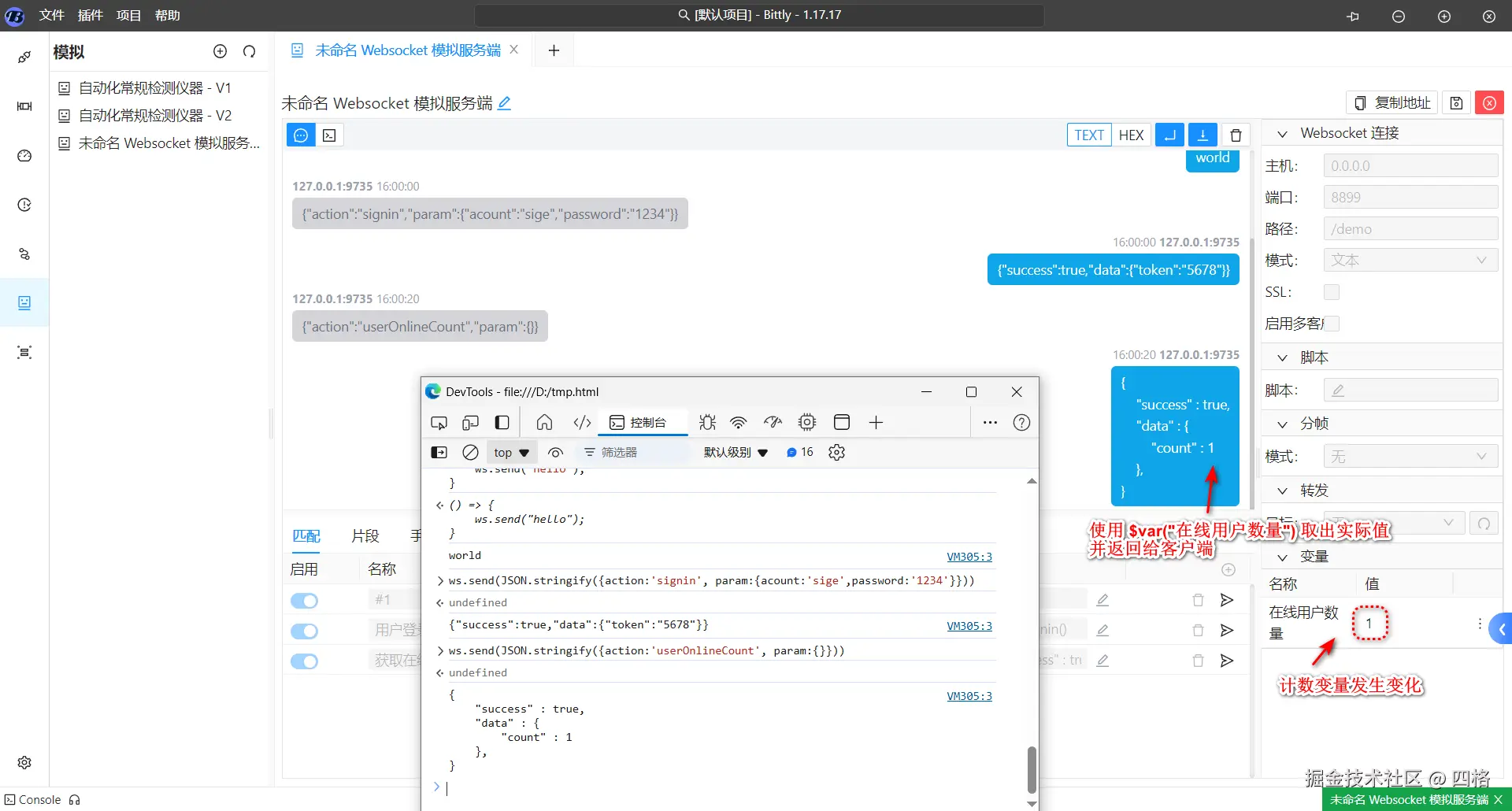Viewport: 1512px width, 811px height.
Task: Switch to chat bubble message view
Action: tap(301, 135)
